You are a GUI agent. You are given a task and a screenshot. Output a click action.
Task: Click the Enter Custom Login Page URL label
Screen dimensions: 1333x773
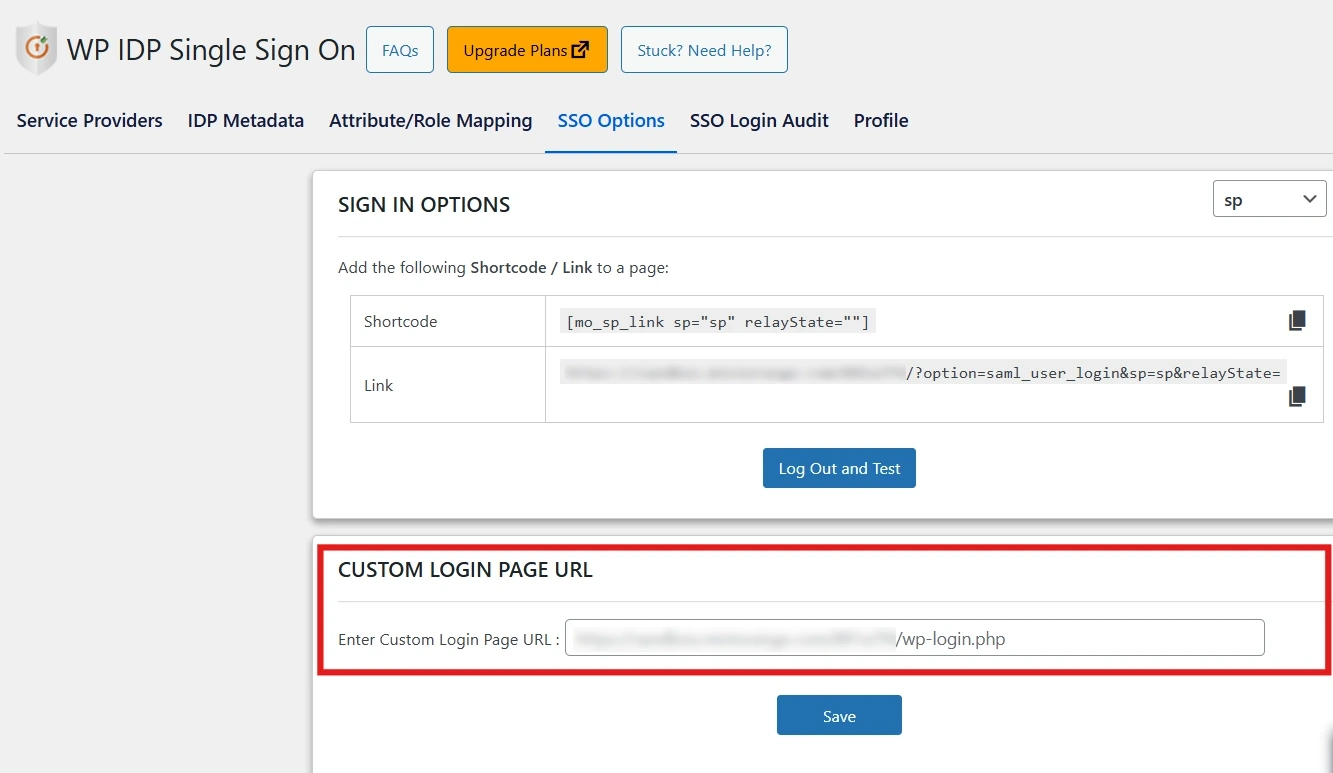pos(448,640)
